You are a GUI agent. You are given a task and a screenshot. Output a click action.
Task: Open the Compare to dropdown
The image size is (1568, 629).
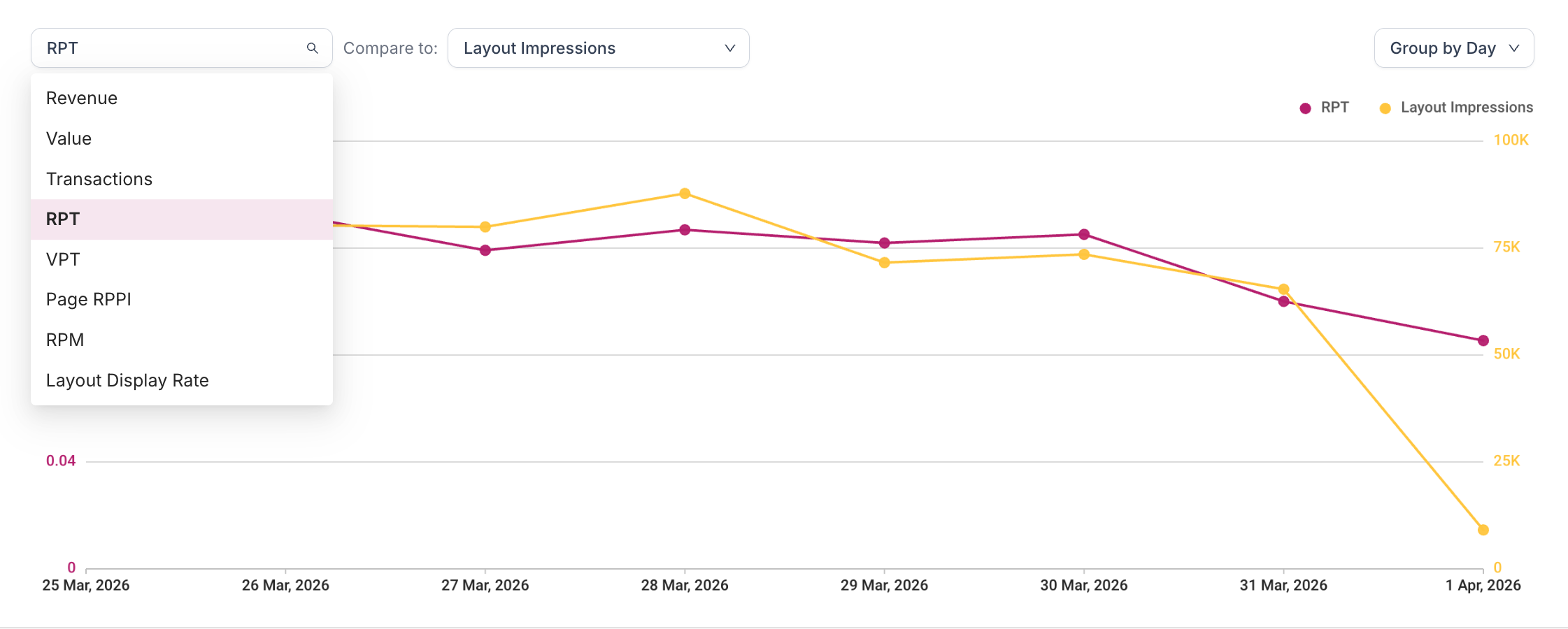pyautogui.click(x=598, y=48)
